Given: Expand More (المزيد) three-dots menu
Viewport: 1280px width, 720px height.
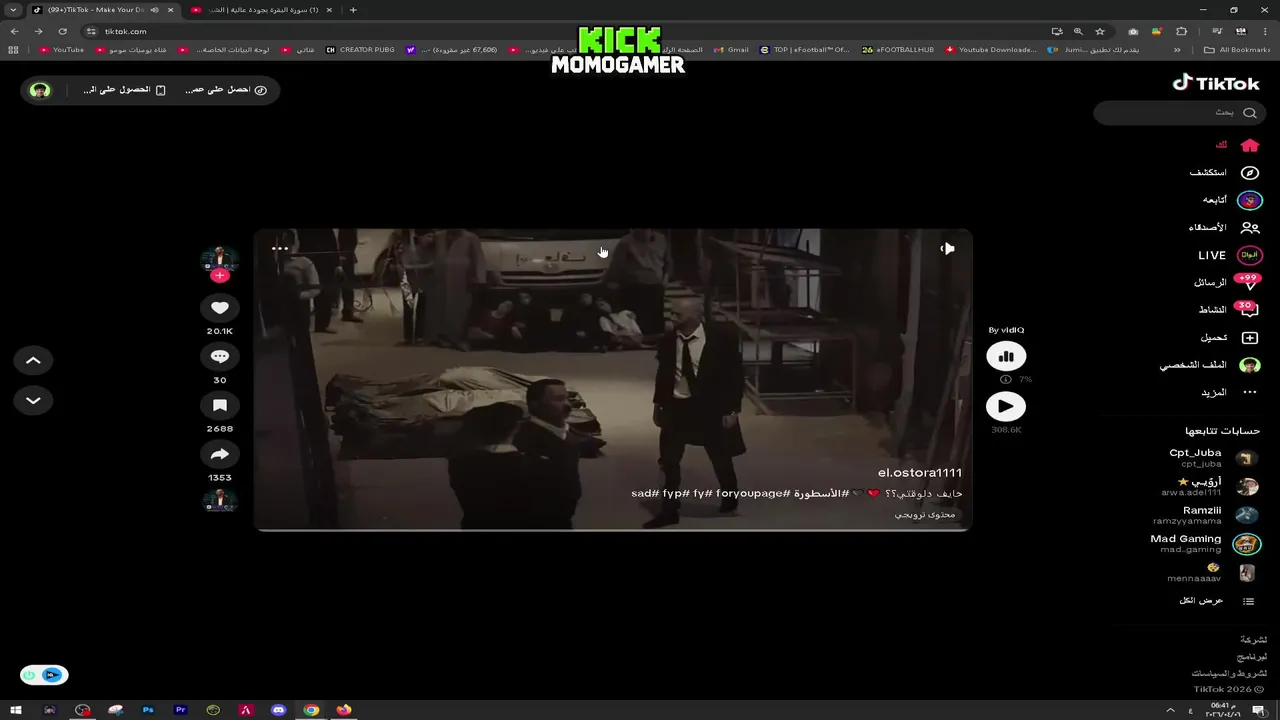Looking at the screenshot, I should point(1229,392).
